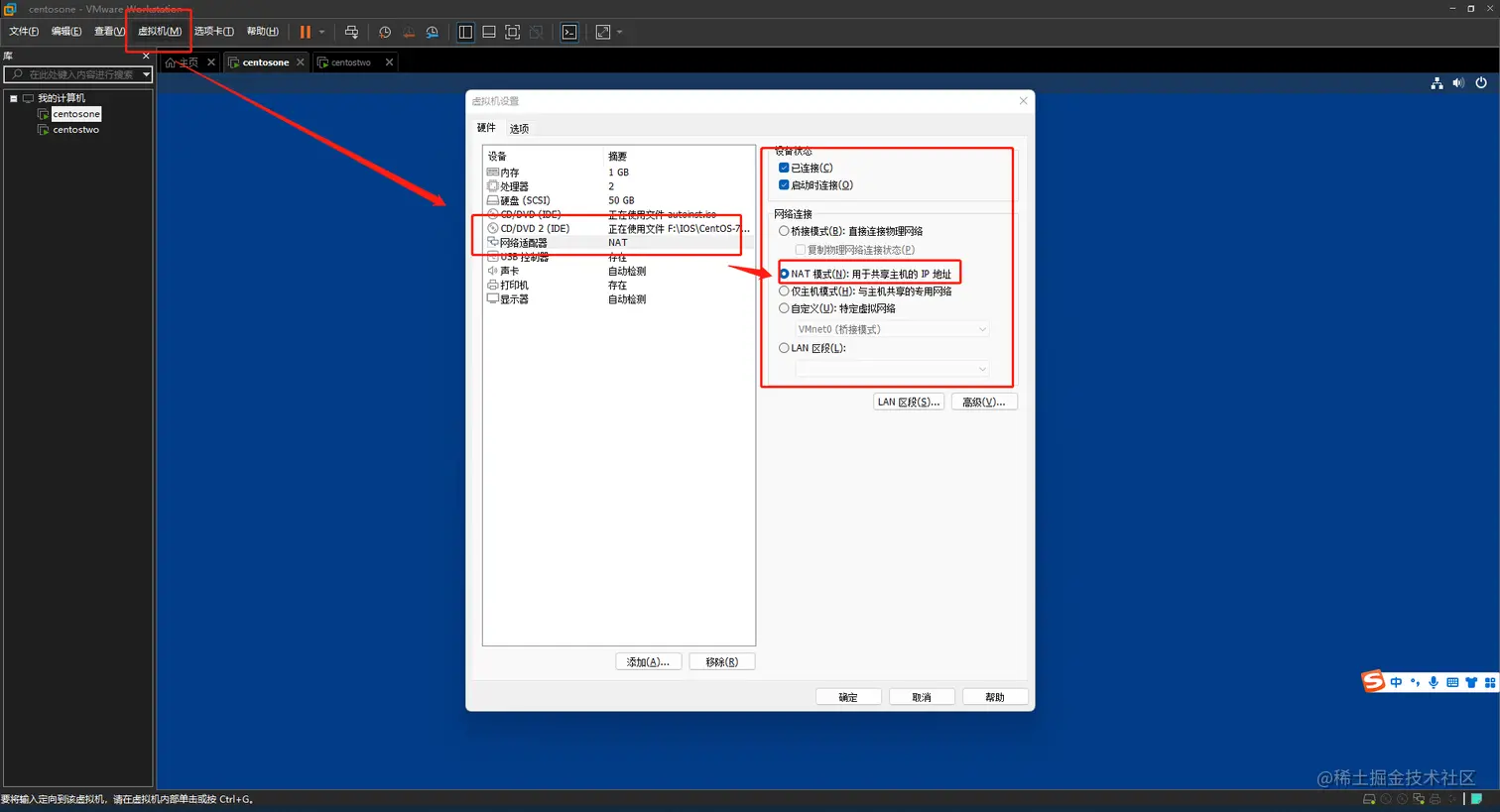
Task: Select the LAN 区段(L) radio button
Action: [784, 348]
